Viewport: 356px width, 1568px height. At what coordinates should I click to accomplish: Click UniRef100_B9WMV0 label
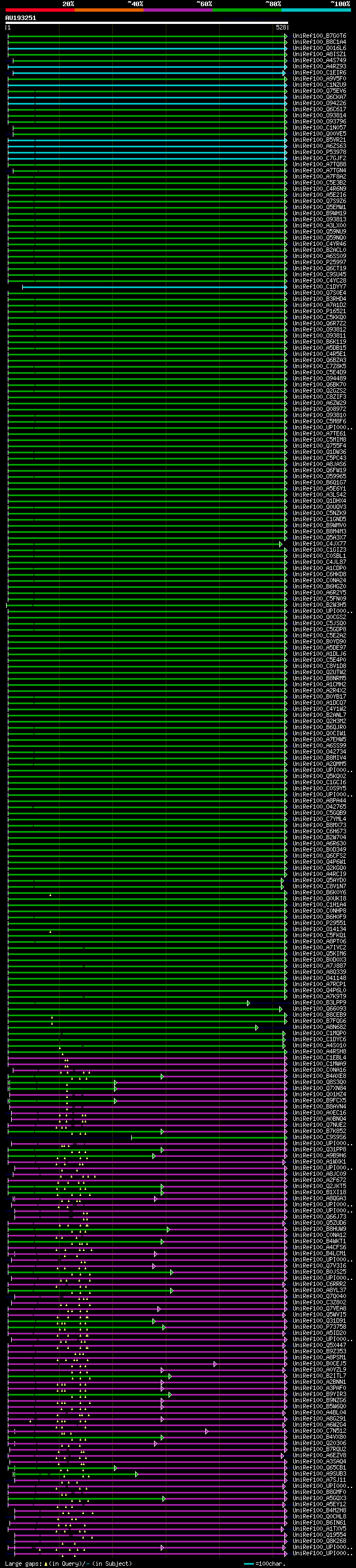tap(319, 526)
